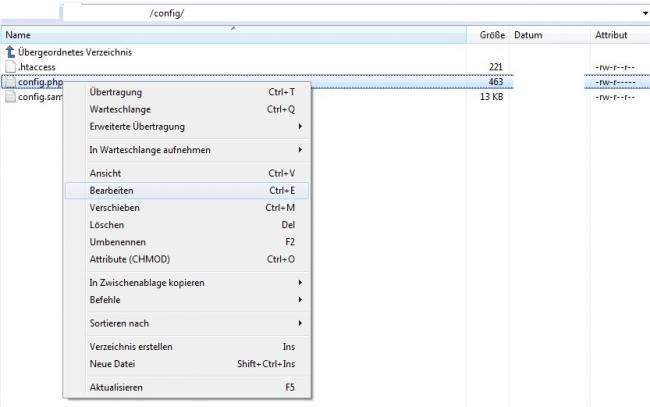Choose Ansicht to view file
The height and width of the screenshot is (407, 650).
coord(187,173)
